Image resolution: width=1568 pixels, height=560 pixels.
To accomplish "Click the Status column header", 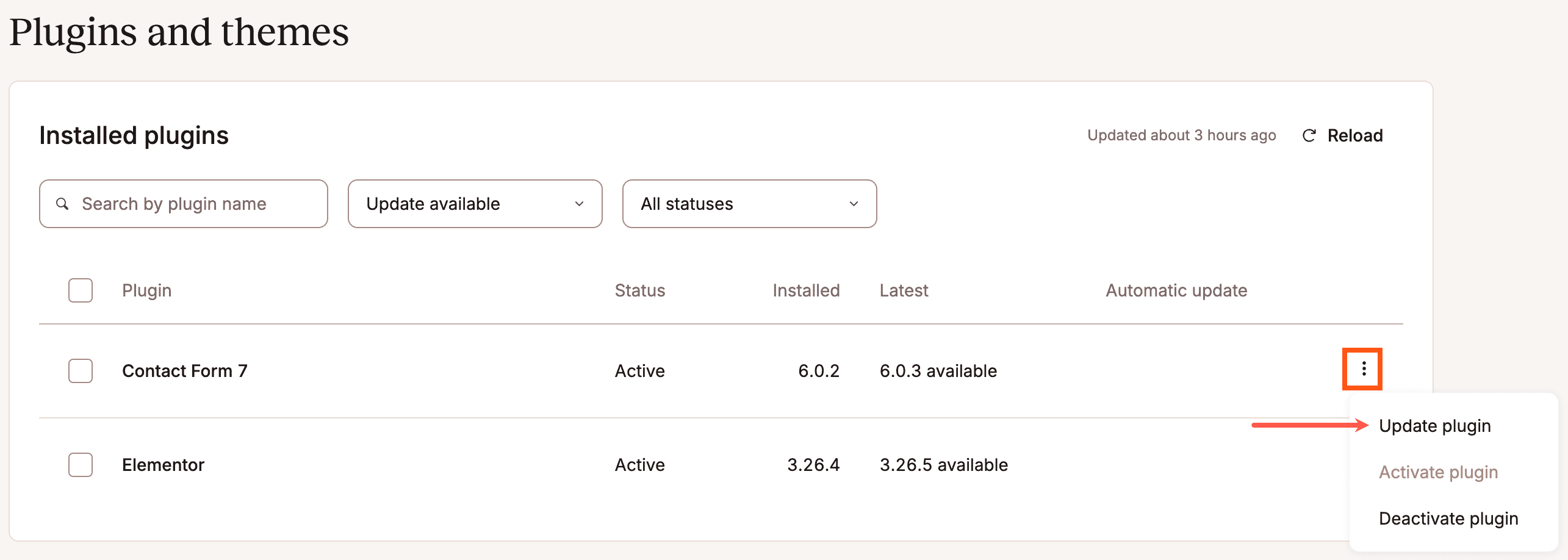I will point(639,290).
